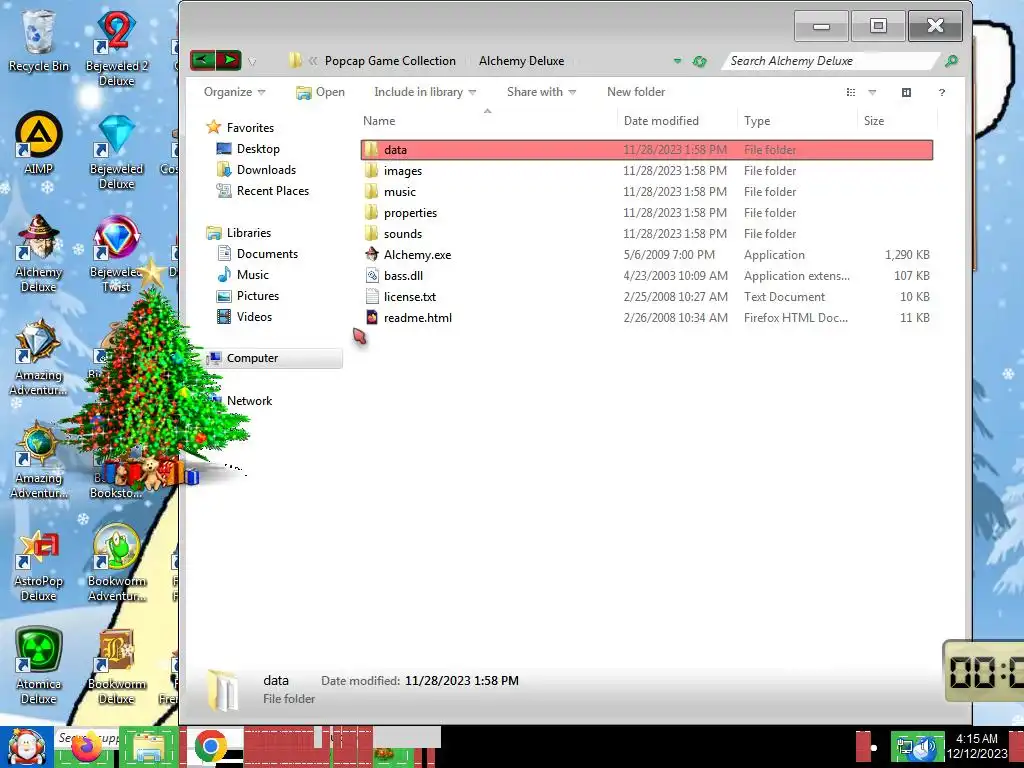Select Computer in the navigation pane
The image size is (1024, 768).
click(x=273, y=358)
